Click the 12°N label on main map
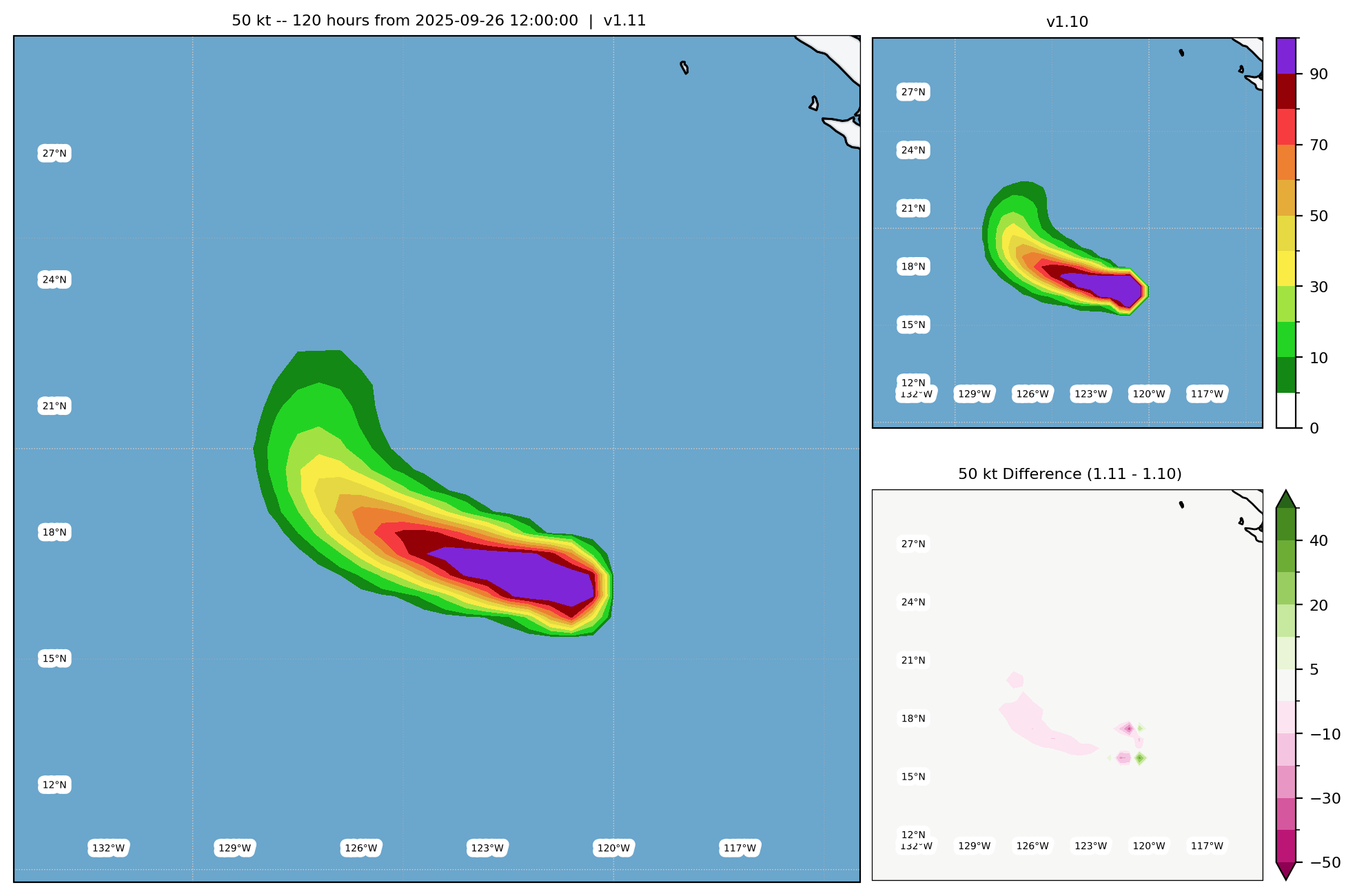The width and height of the screenshot is (1355, 896). coord(54,785)
